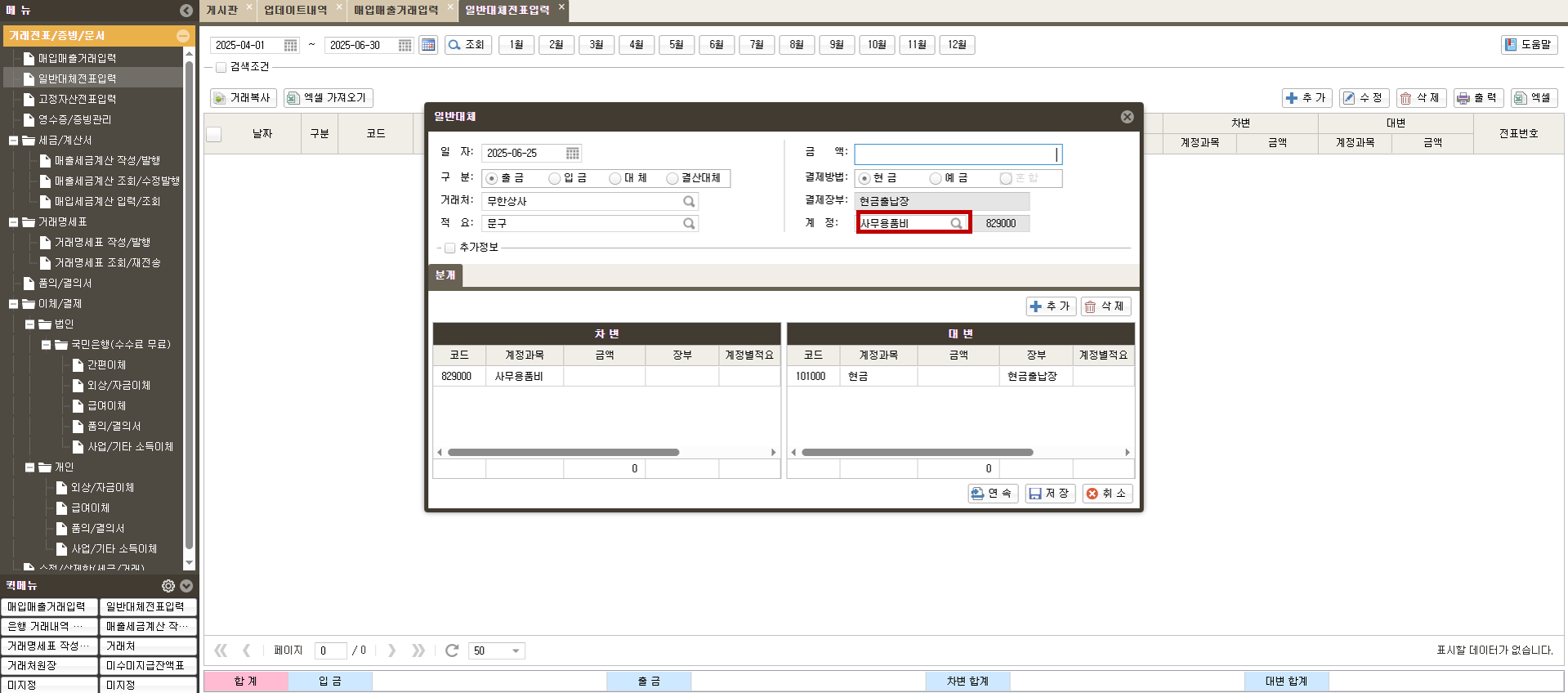Collapse the 거래전표/증빙/문서 section minus icon
The height and width of the screenshot is (693, 1568).
183,36
